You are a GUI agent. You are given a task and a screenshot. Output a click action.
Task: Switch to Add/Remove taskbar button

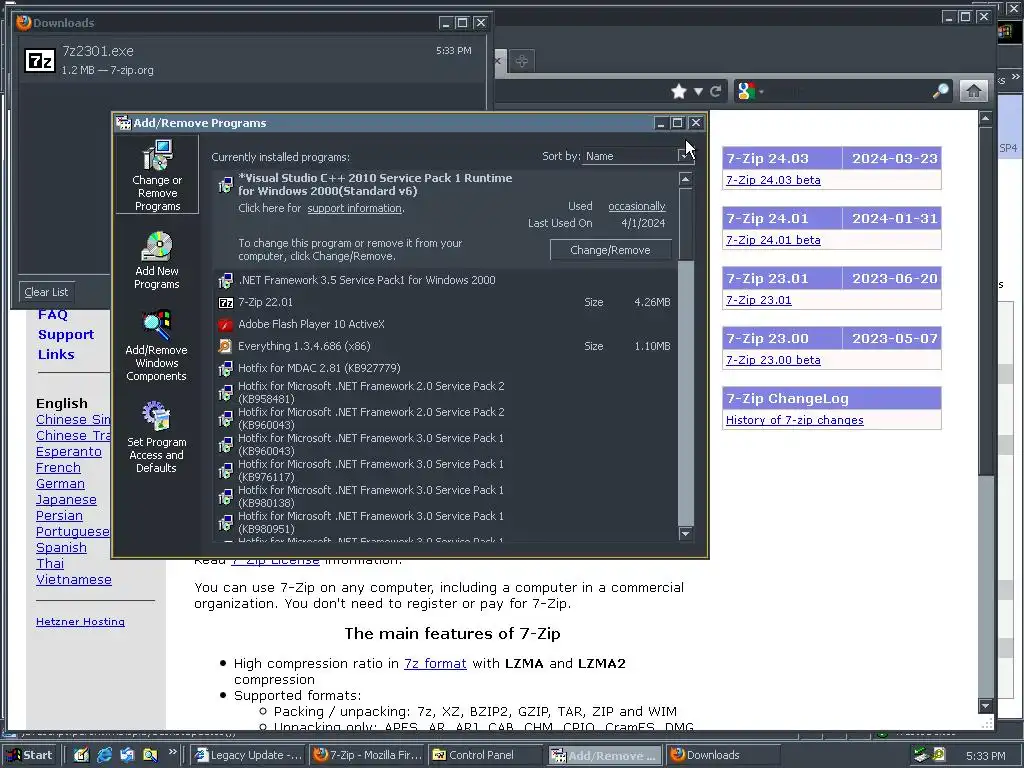[x=604, y=755]
